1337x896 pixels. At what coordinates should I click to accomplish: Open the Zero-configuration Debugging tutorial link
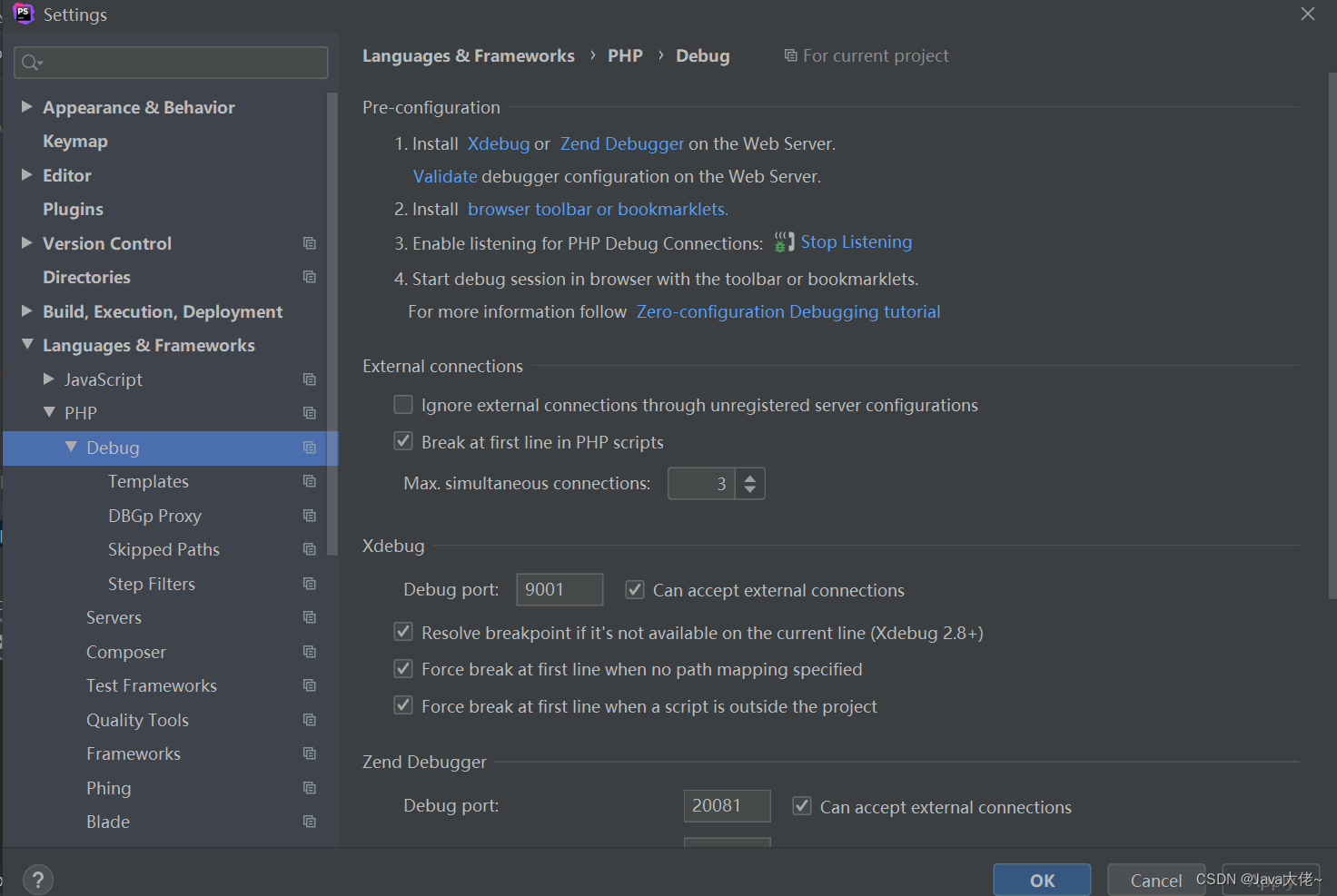pos(787,311)
